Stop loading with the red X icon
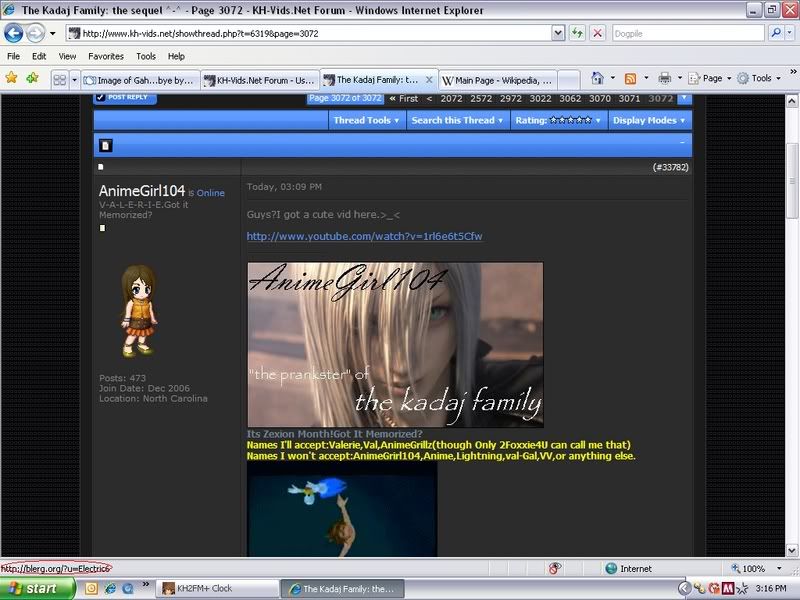 [597, 34]
